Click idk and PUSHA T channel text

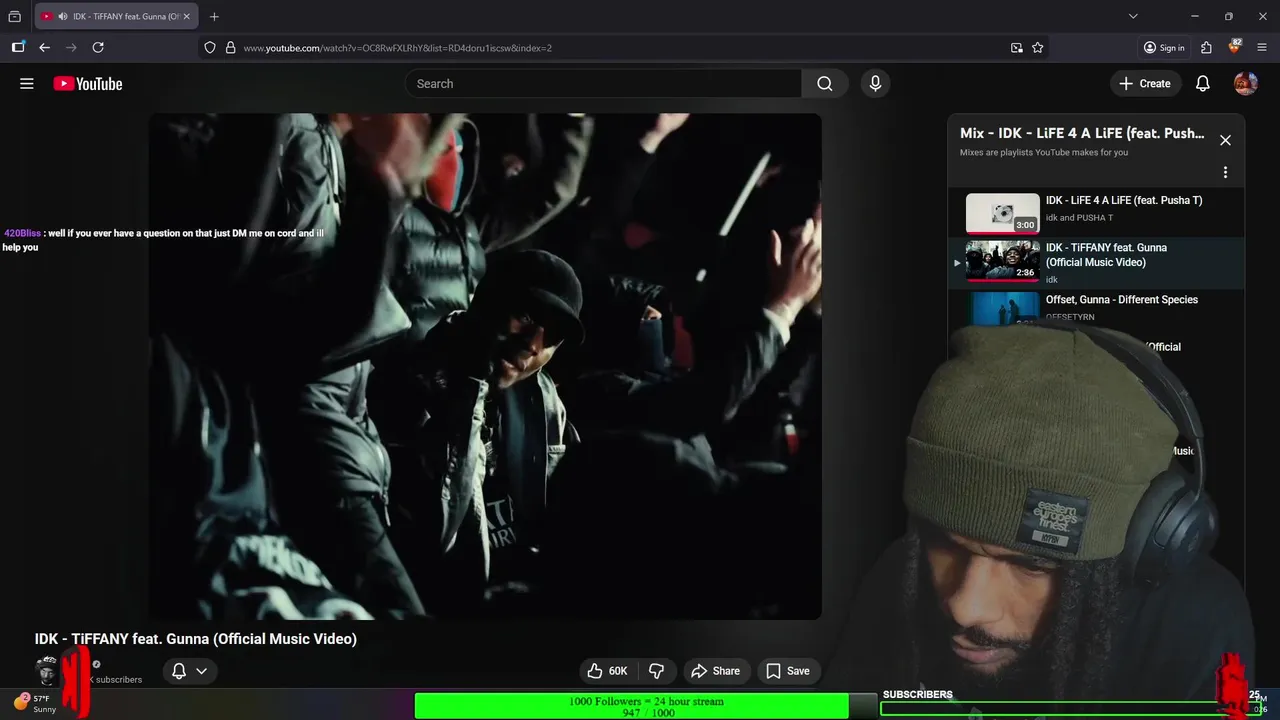click(1079, 218)
